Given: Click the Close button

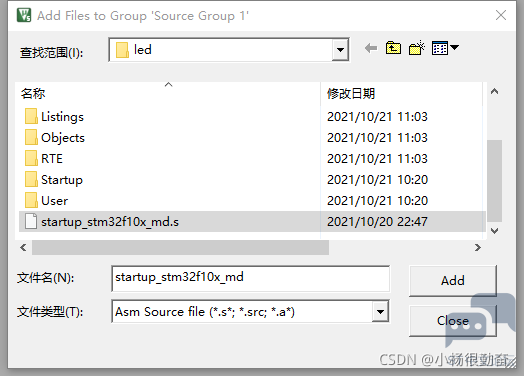Looking at the screenshot, I should tap(453, 321).
